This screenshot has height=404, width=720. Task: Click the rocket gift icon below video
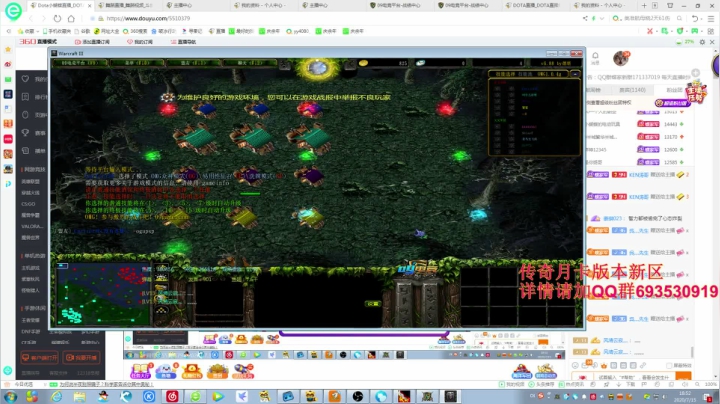(x=243, y=371)
